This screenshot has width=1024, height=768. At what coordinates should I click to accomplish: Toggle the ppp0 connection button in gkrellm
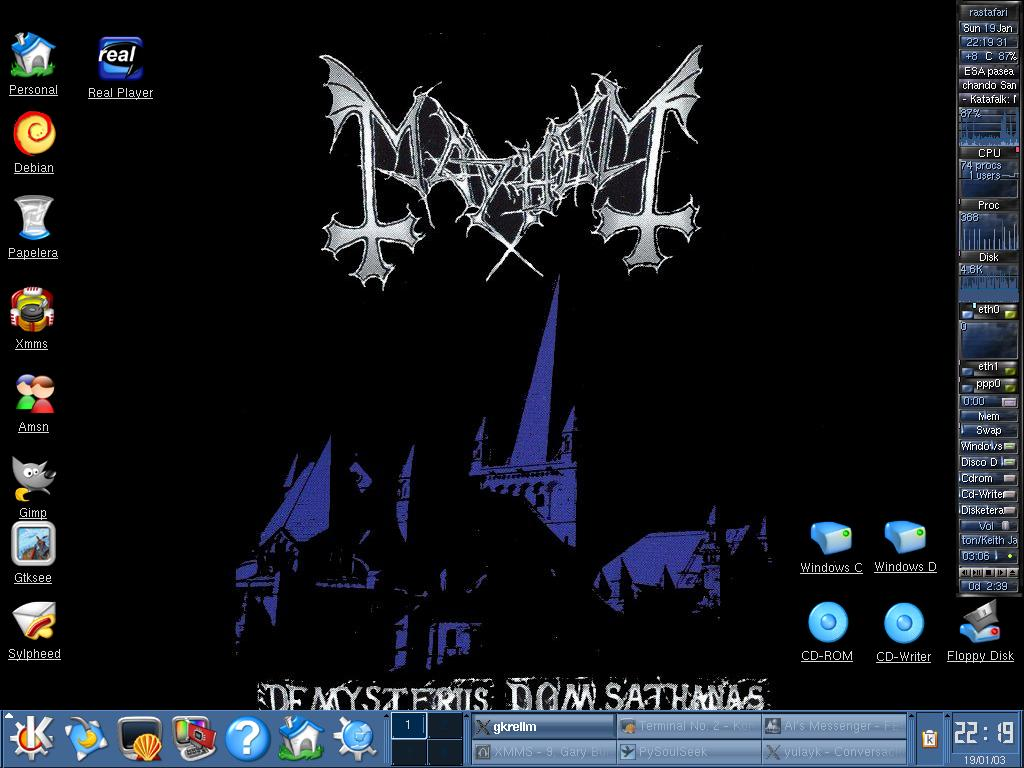(1010, 387)
